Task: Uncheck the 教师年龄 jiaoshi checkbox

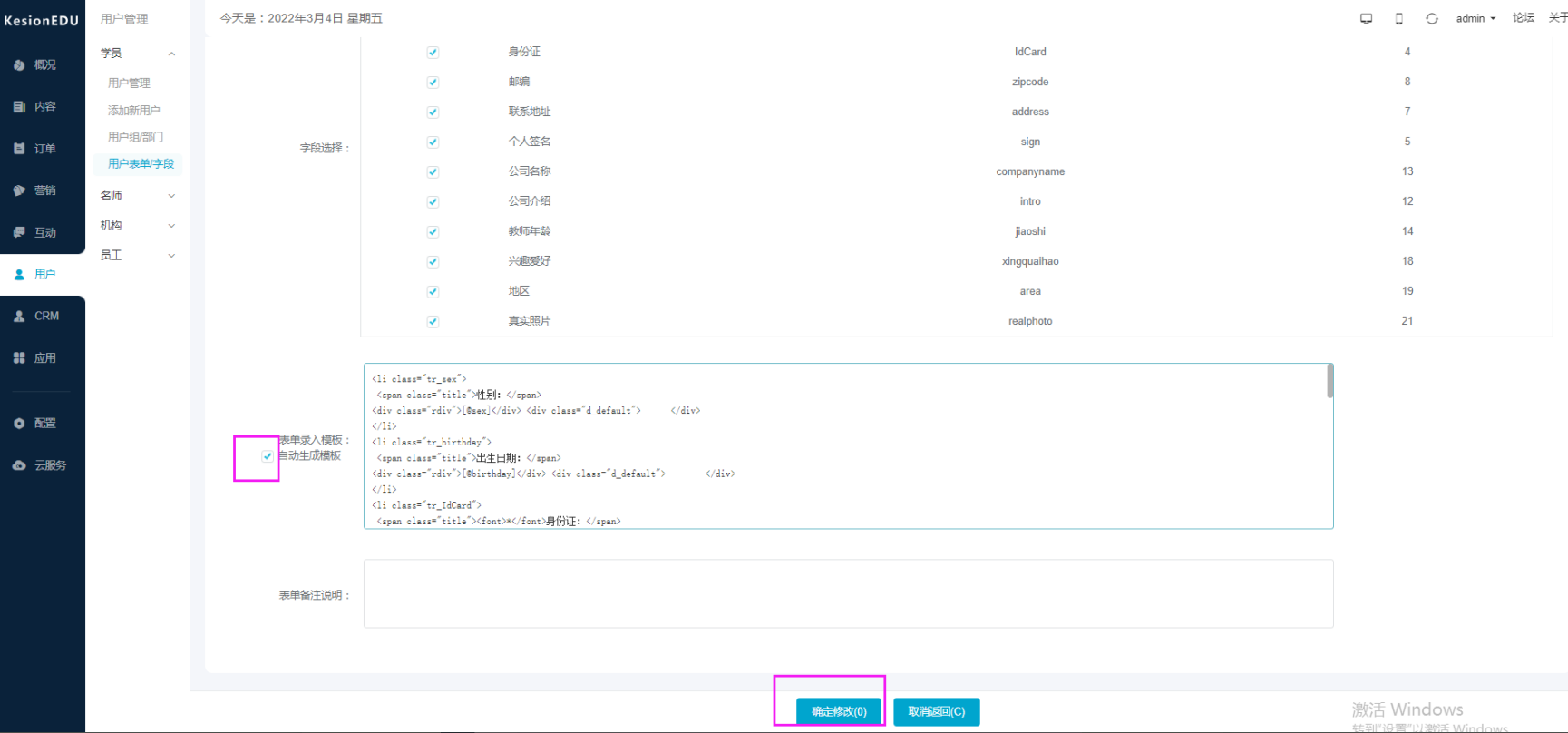Action: pyautogui.click(x=433, y=232)
